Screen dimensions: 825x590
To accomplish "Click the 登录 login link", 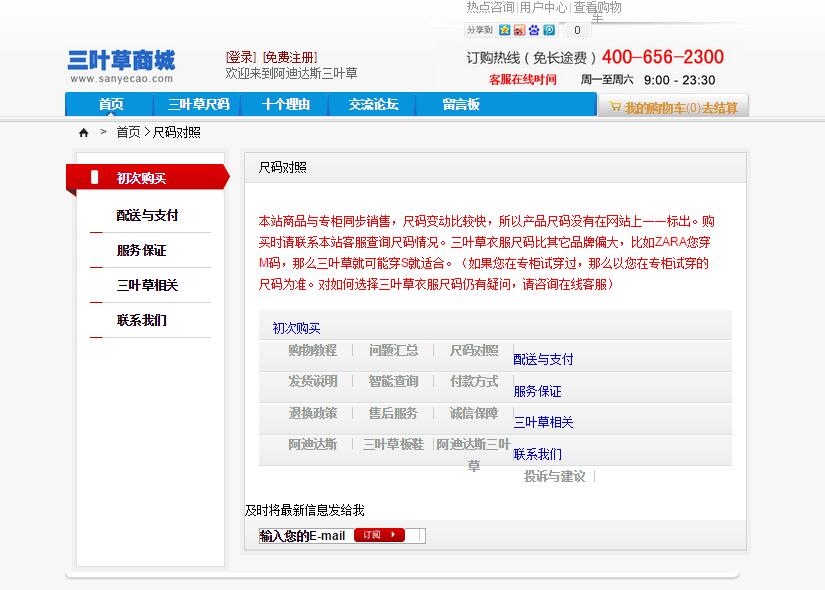I will click(241, 57).
